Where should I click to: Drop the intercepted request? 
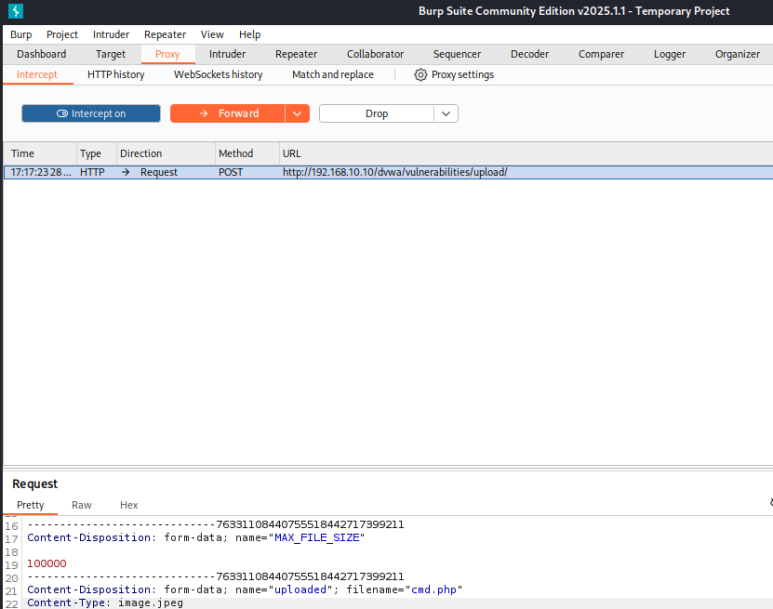(377, 113)
